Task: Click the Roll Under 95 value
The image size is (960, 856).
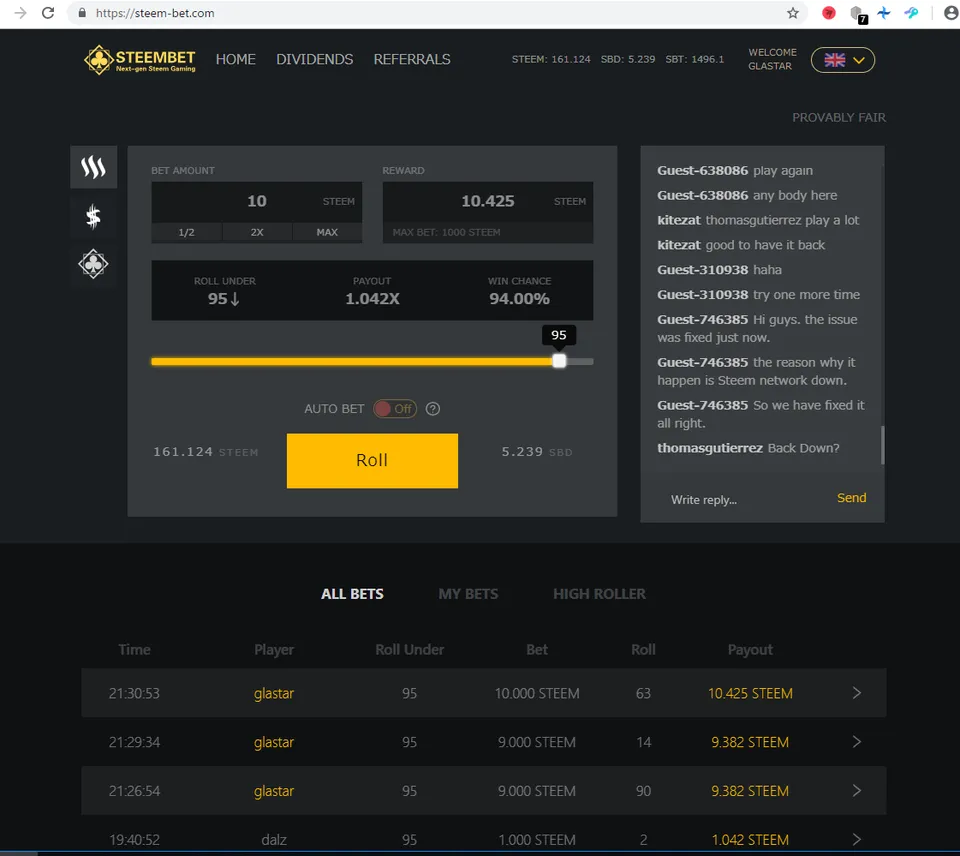Action: (x=224, y=299)
